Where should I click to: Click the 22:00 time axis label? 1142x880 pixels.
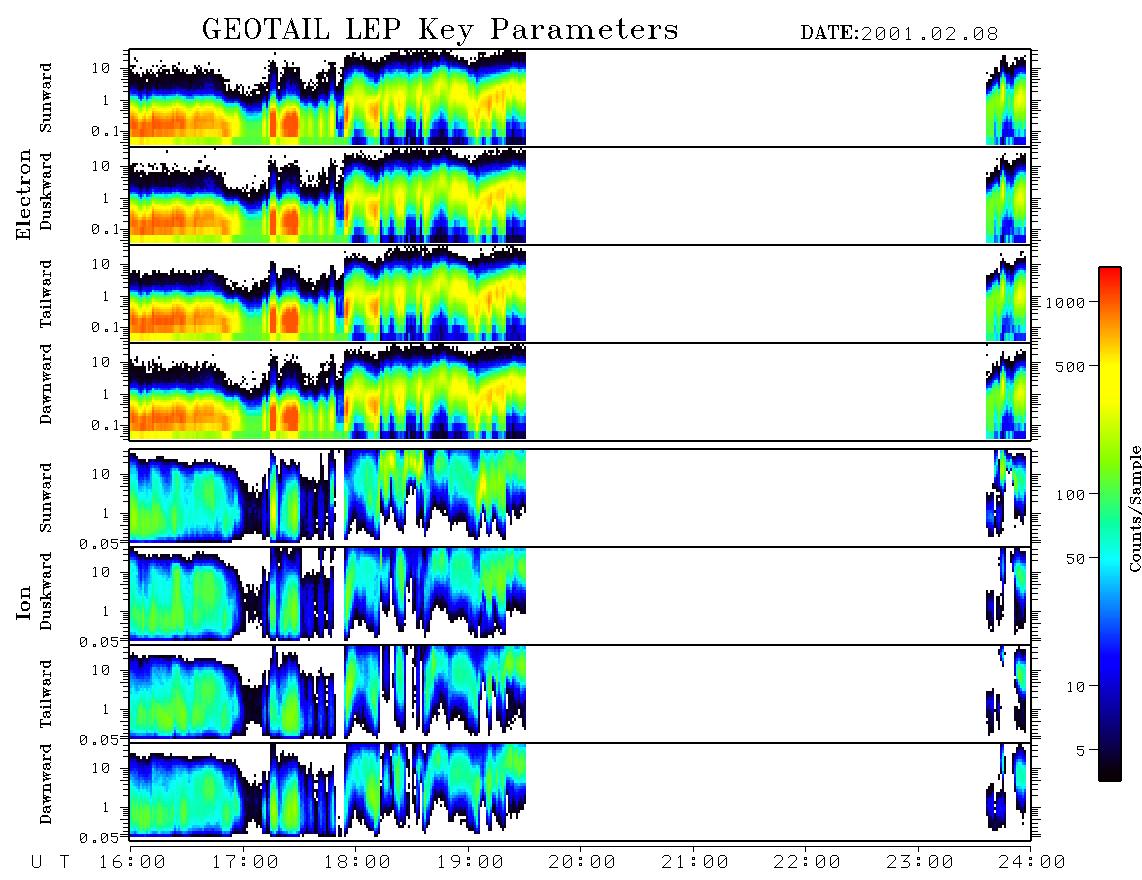(807, 862)
